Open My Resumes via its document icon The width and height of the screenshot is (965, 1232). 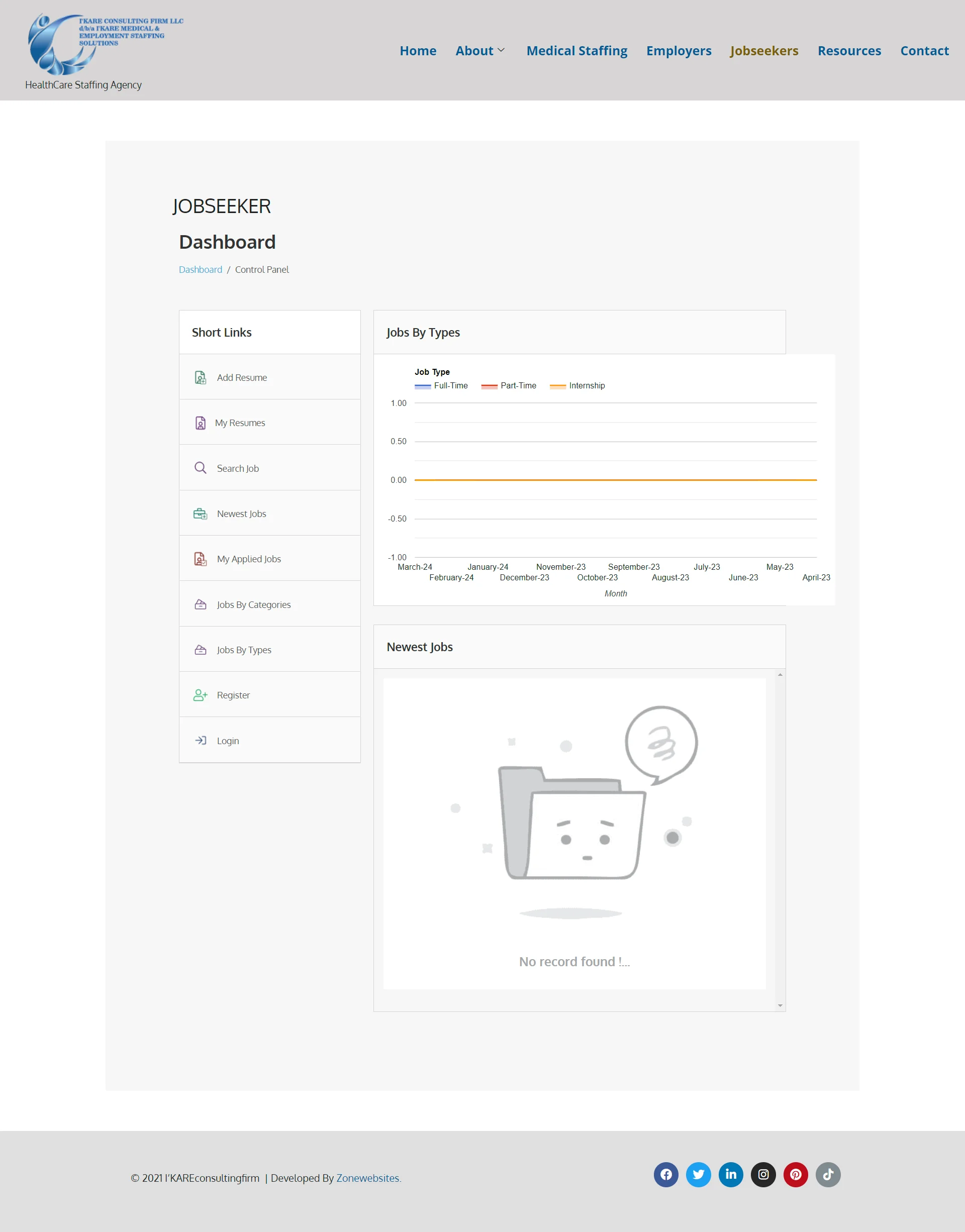[x=201, y=422]
